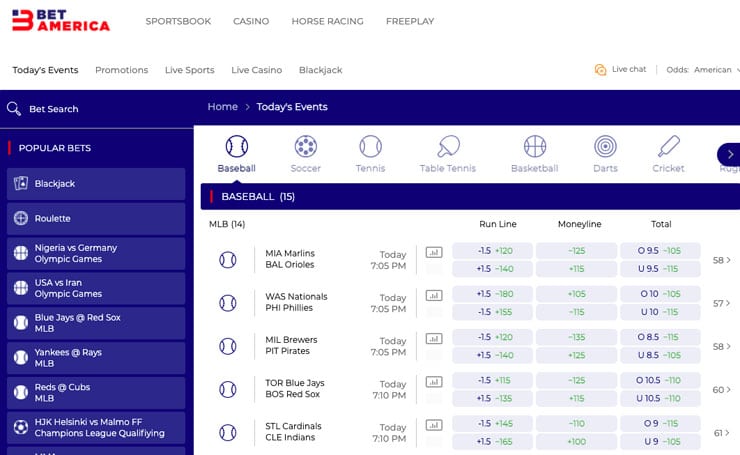Select PHI Phillies -1.5 +155 run line
The image size is (740, 455).
point(492,312)
